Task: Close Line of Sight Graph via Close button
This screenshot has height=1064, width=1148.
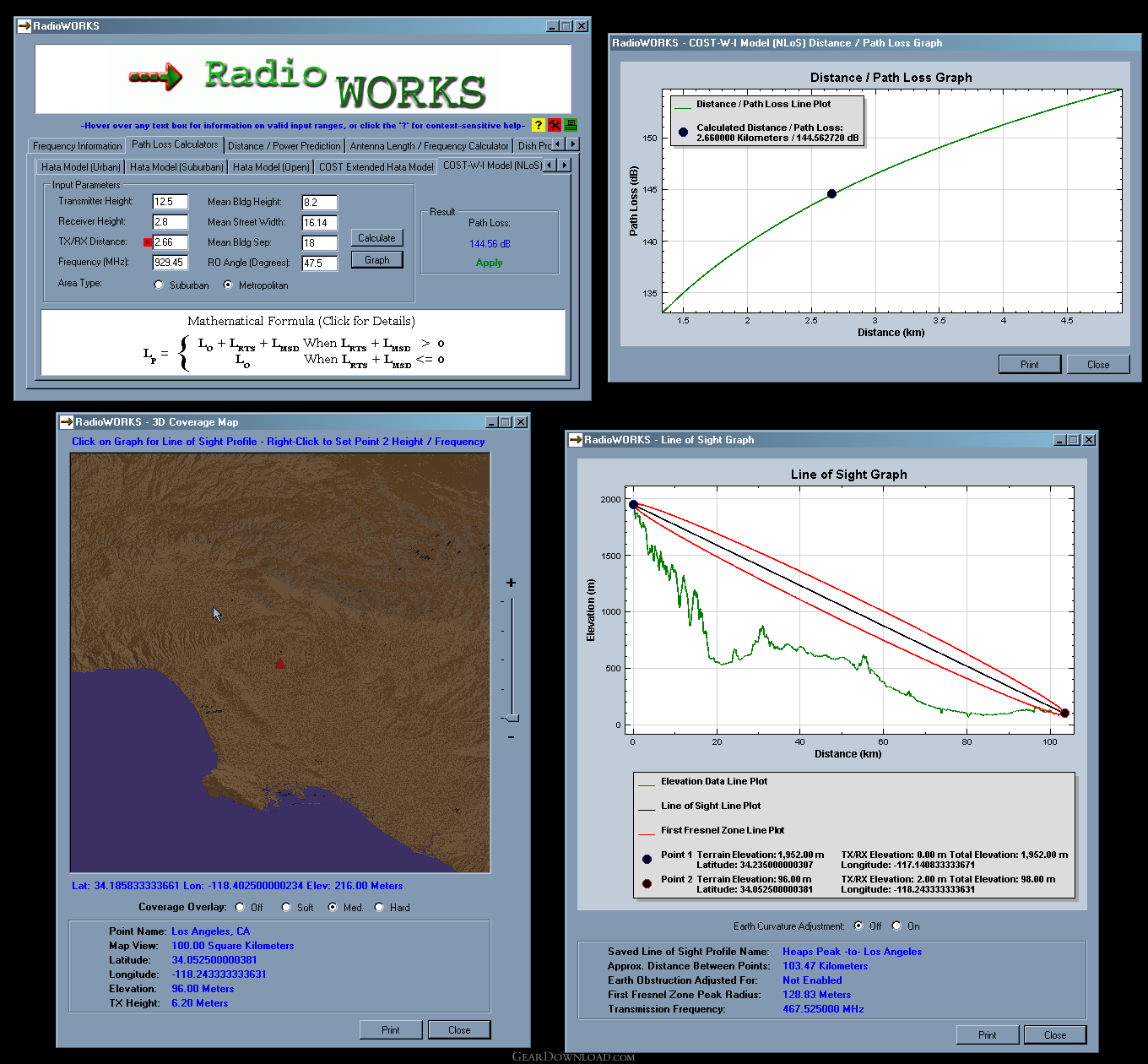Action: click(1054, 1035)
